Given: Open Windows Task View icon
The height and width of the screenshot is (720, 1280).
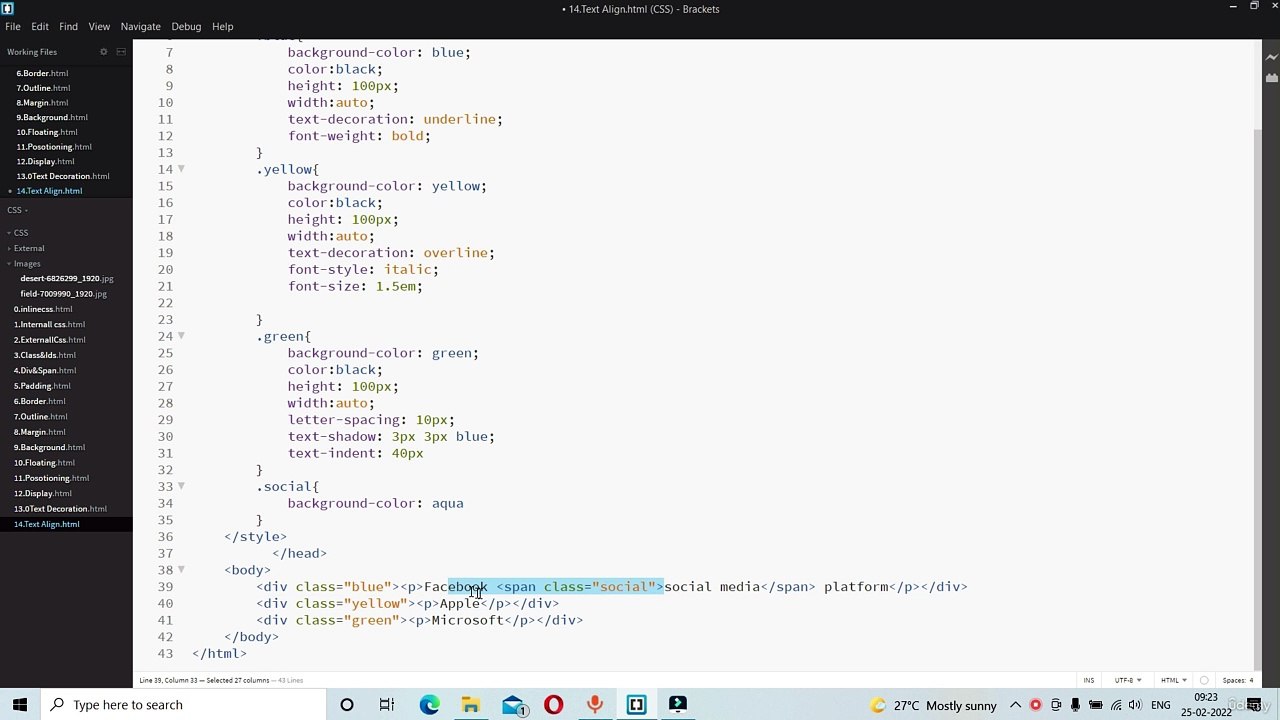Looking at the screenshot, I should [x=387, y=705].
